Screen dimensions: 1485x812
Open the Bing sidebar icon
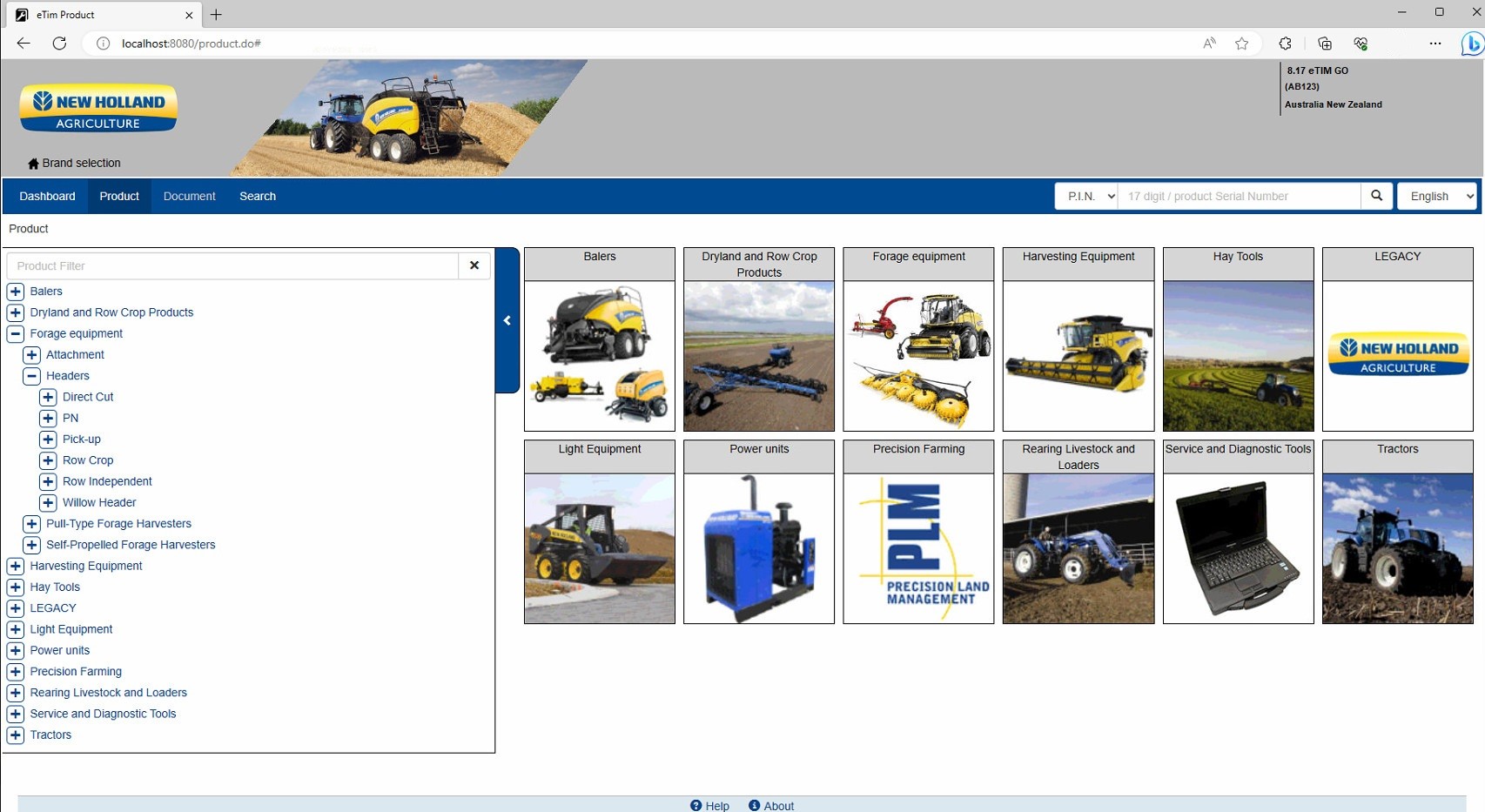click(x=1473, y=44)
